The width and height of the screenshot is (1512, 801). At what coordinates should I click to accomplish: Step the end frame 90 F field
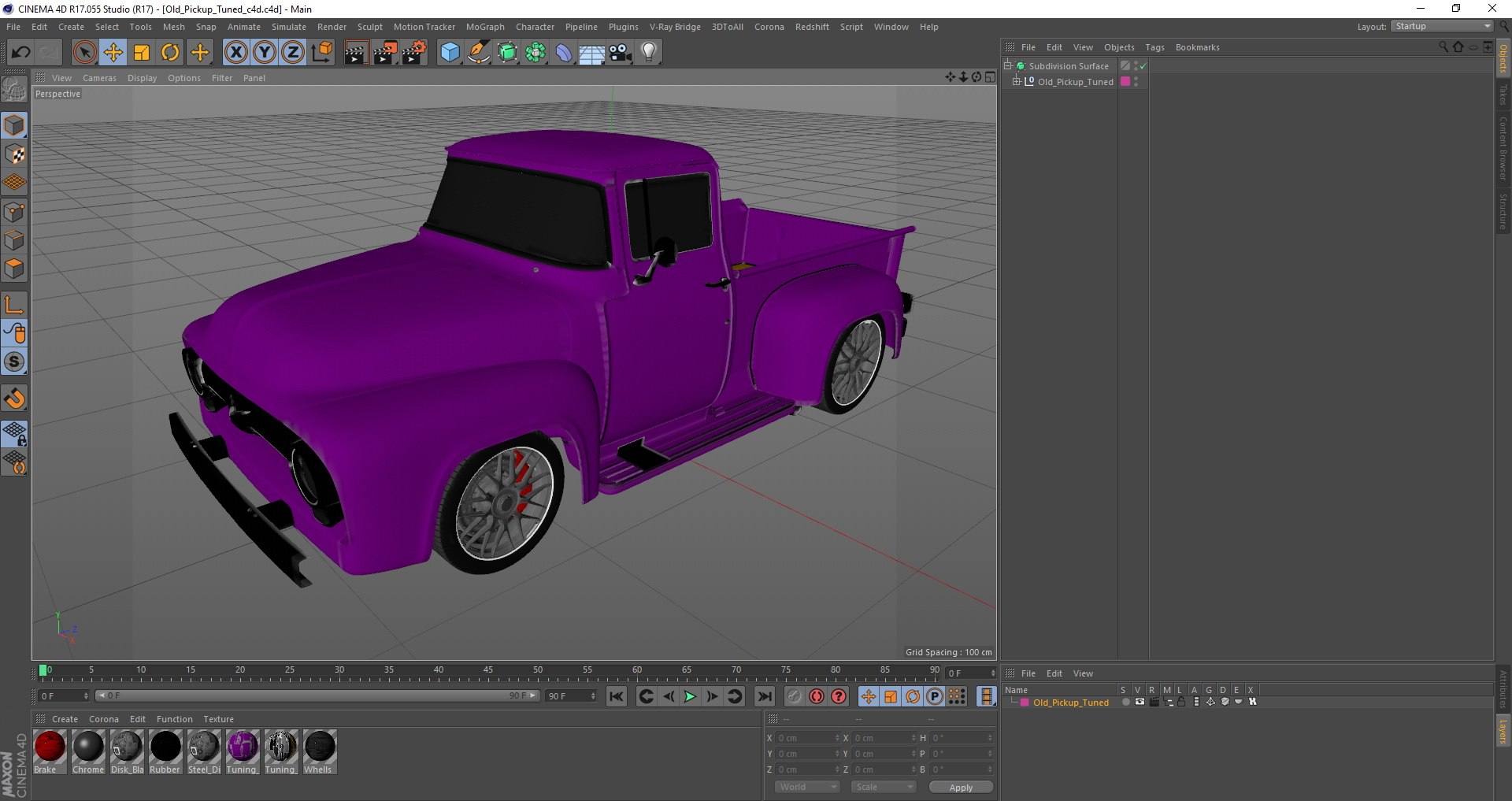coord(572,696)
